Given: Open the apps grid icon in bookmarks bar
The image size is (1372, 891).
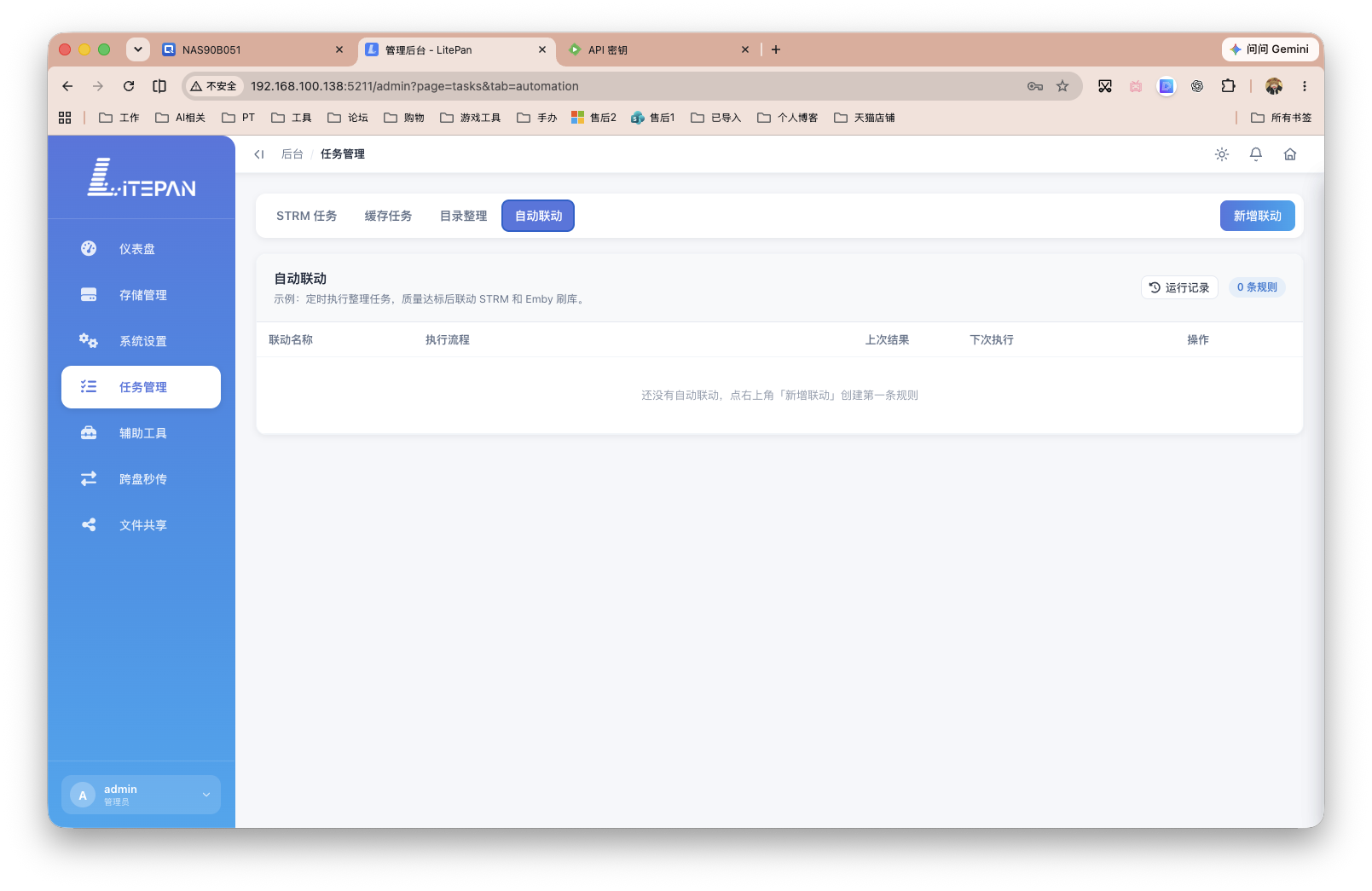Looking at the screenshot, I should (x=65, y=118).
